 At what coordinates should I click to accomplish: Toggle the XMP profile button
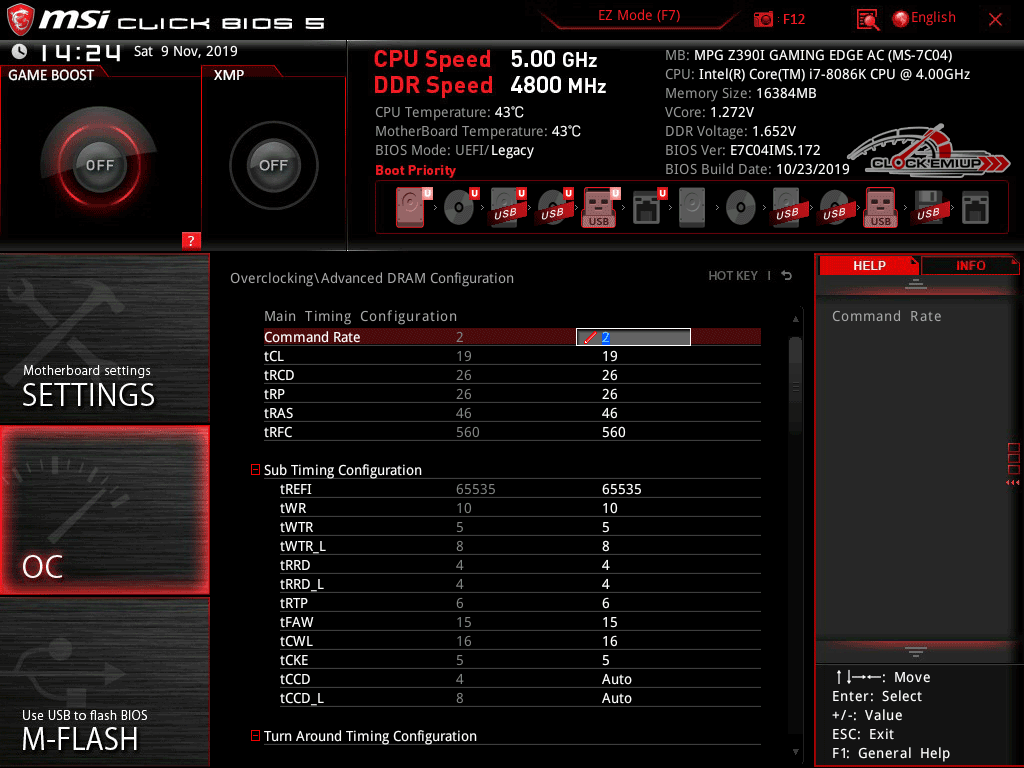tap(273, 165)
